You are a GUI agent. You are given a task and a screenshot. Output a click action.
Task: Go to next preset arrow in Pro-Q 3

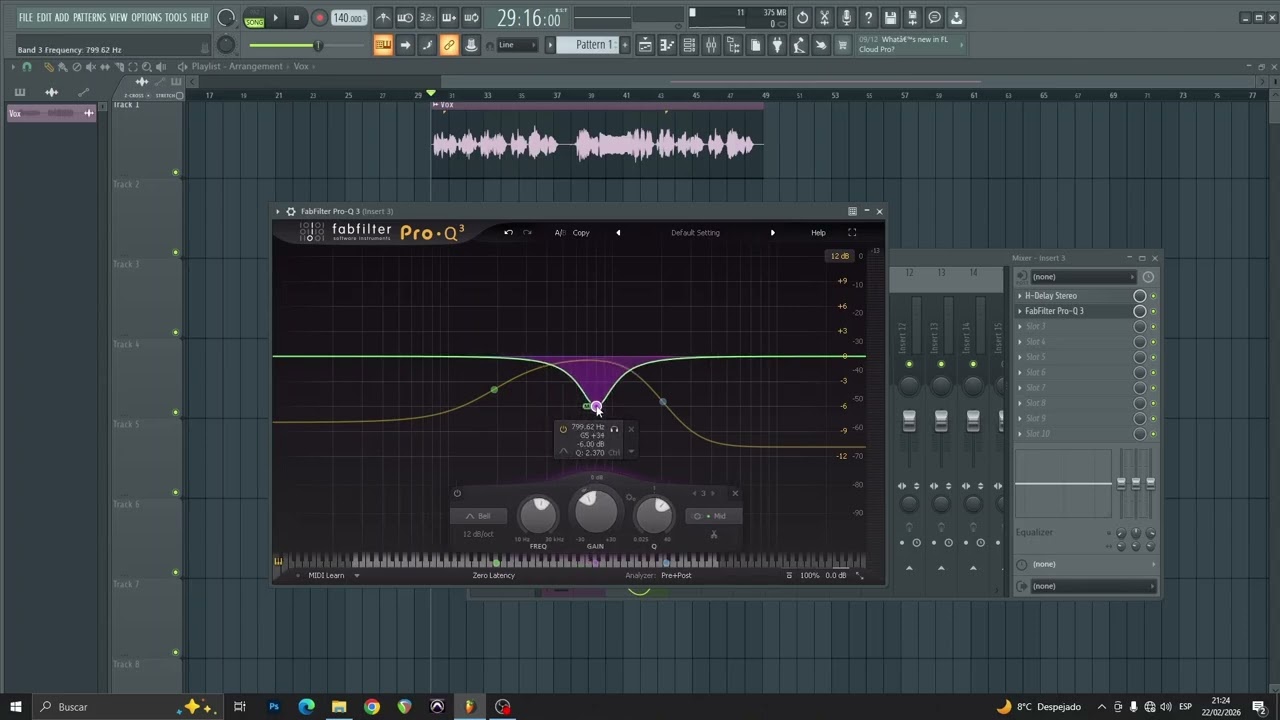(x=772, y=233)
